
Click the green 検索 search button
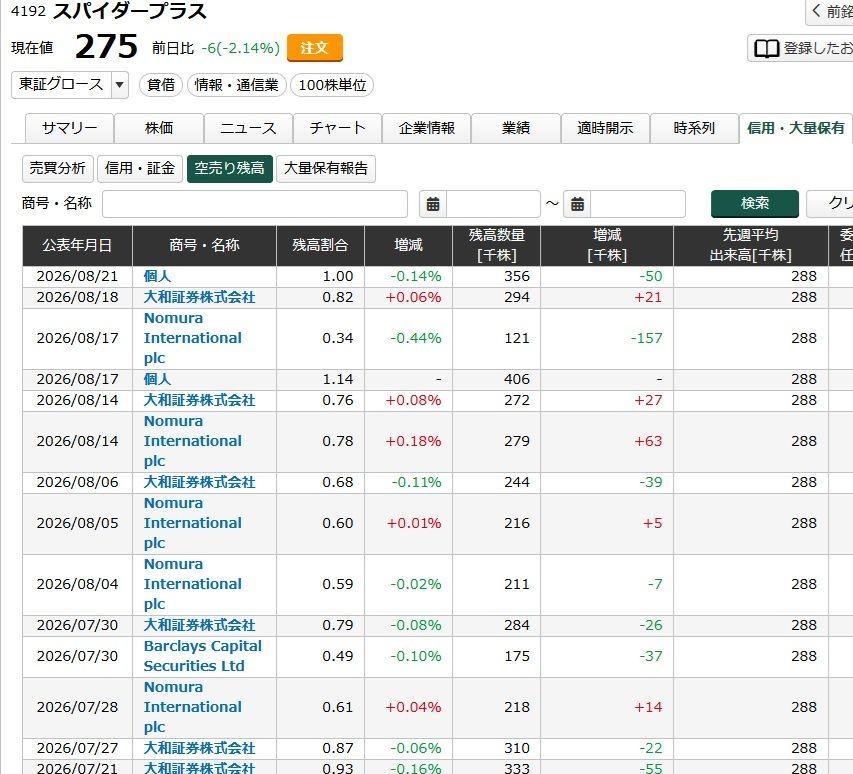click(x=755, y=204)
